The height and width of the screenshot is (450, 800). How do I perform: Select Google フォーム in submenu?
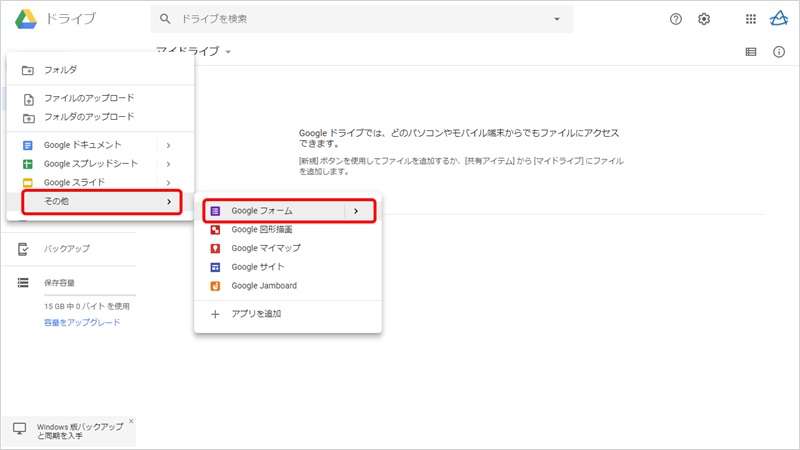click(x=289, y=211)
